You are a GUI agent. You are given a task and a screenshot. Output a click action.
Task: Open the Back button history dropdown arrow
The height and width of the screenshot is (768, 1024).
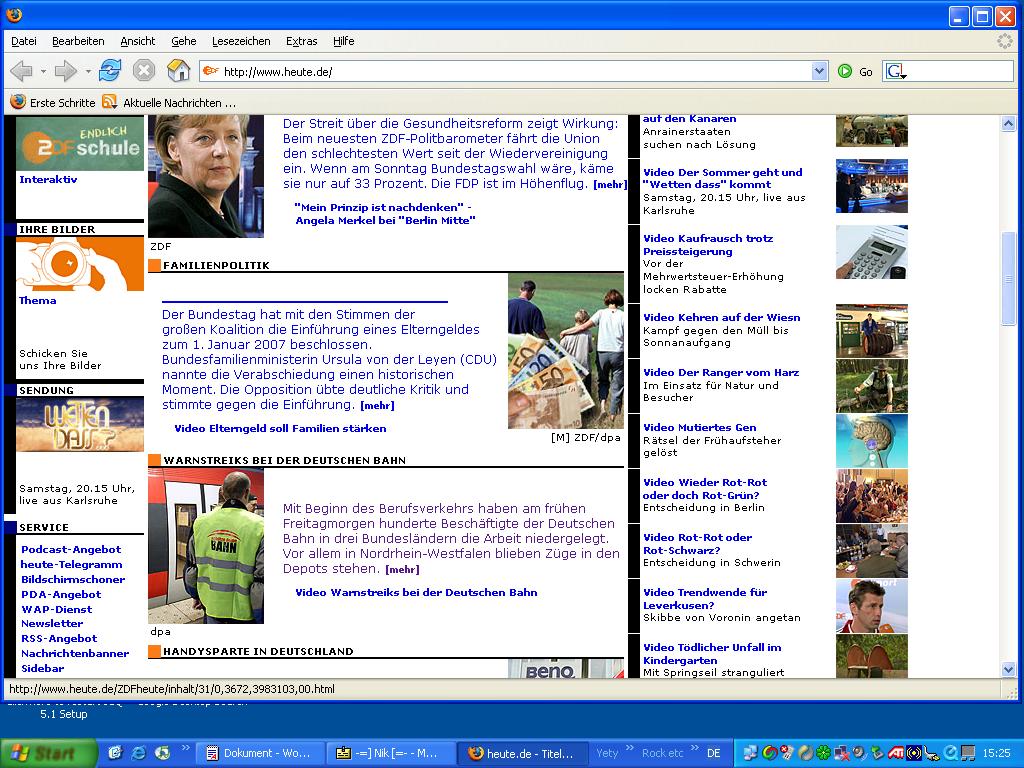(x=43, y=71)
